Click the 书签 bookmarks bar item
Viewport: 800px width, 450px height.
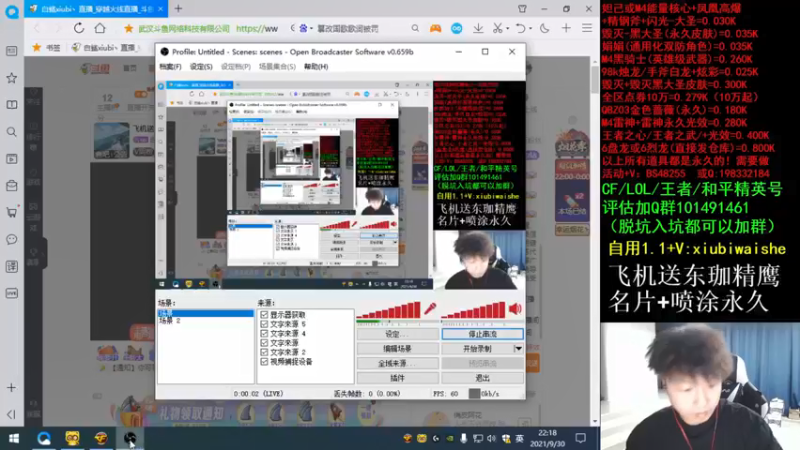click(x=46, y=47)
